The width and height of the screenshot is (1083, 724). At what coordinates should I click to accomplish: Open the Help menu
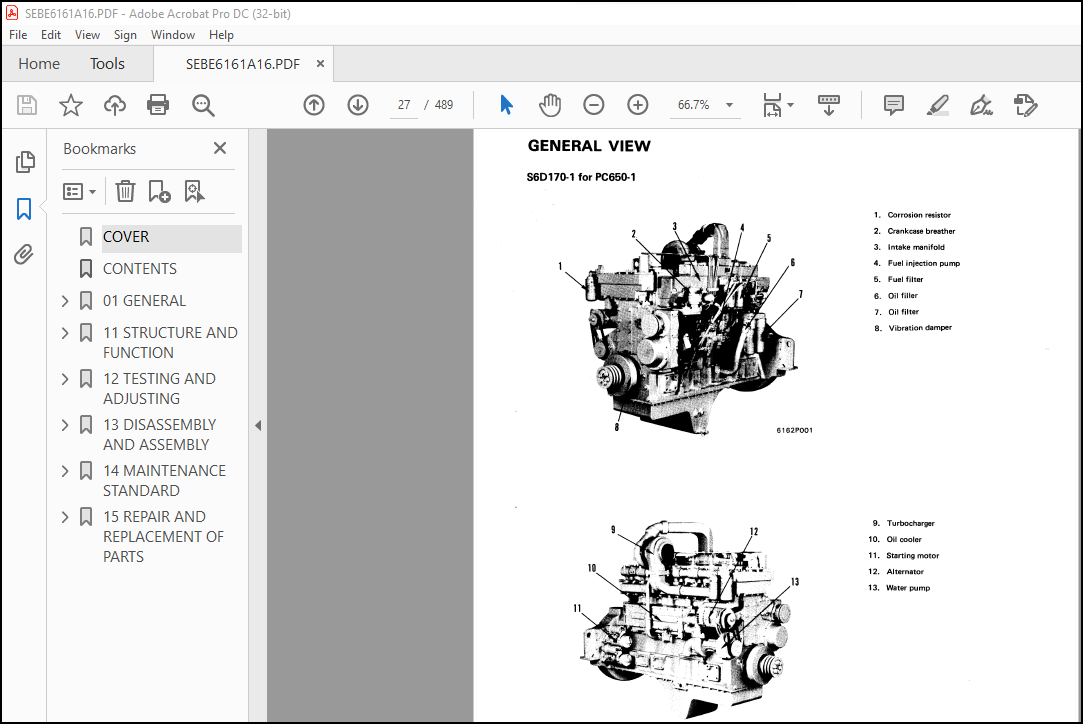[221, 35]
